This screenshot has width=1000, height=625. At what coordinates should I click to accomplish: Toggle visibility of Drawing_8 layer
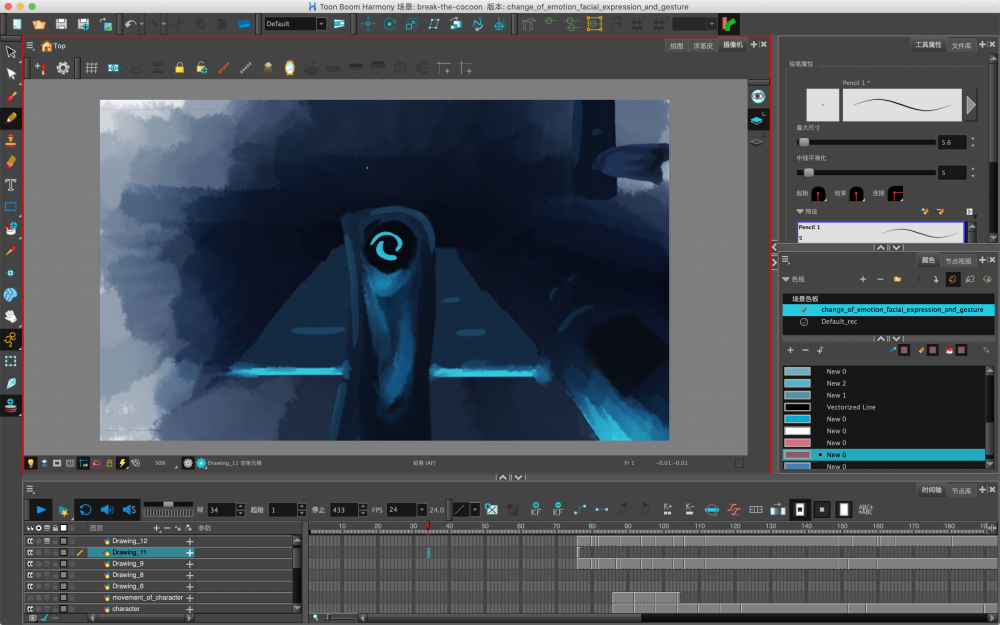(29, 575)
